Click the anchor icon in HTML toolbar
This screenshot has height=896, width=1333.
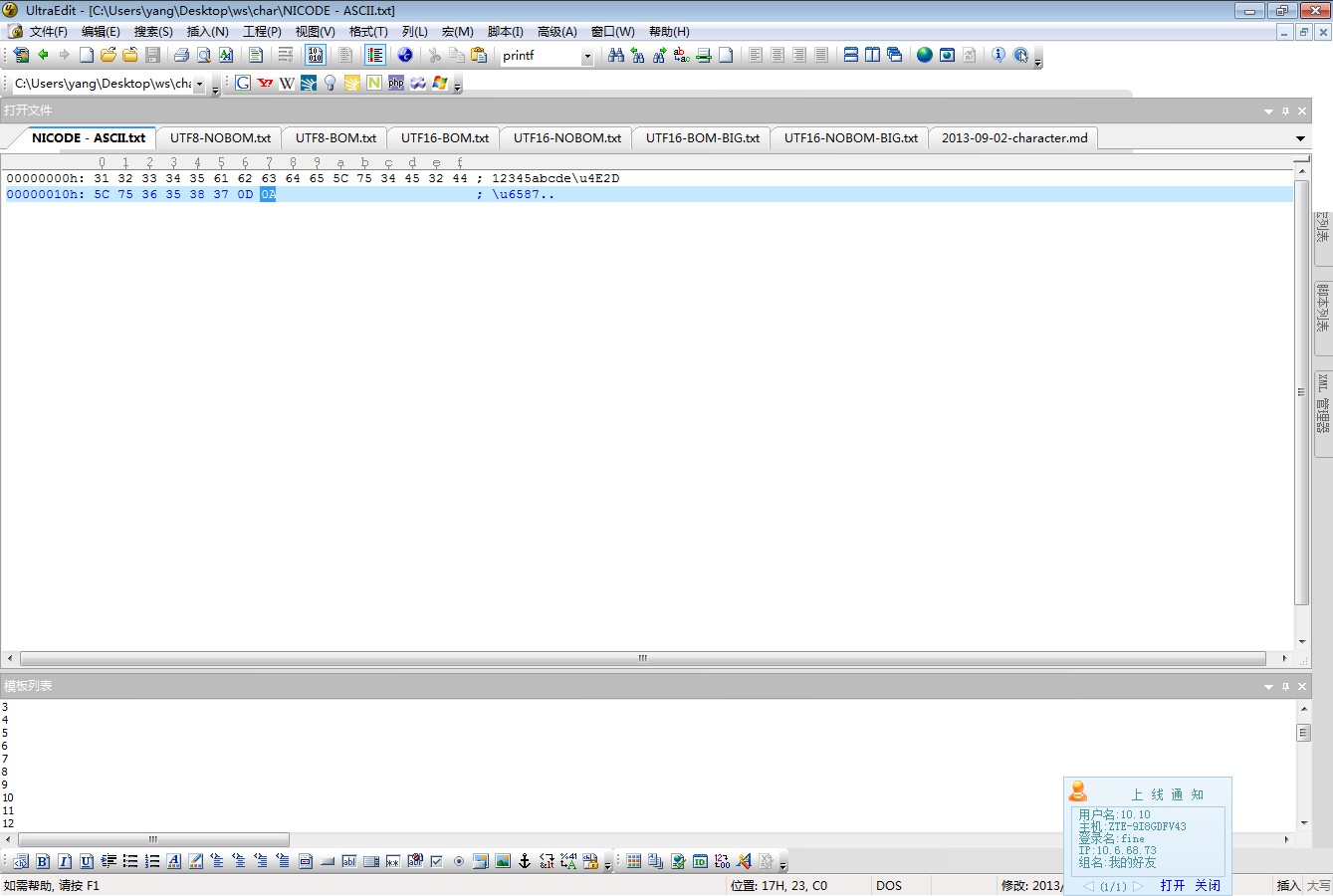[x=525, y=861]
